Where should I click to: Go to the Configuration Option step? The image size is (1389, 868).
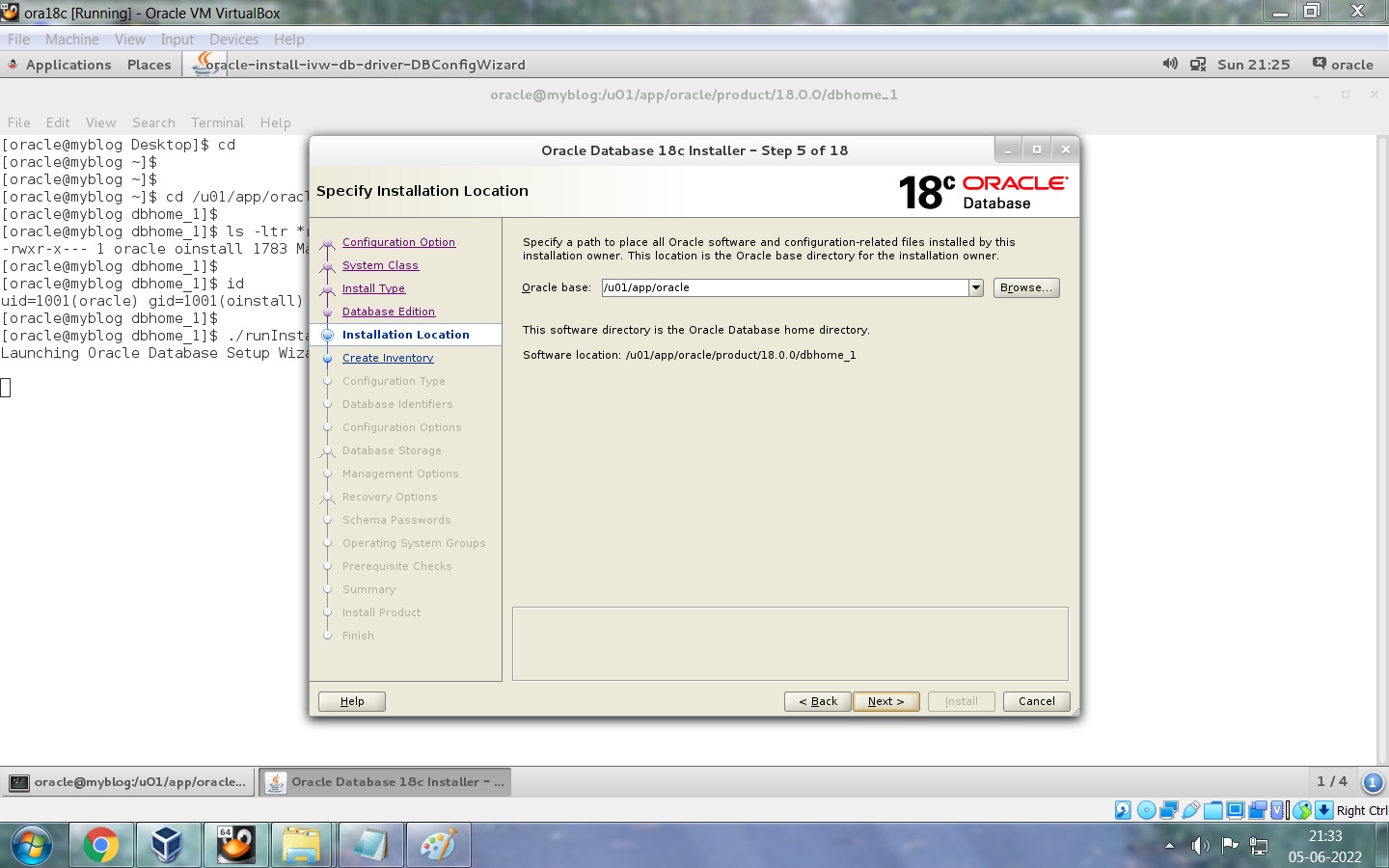[398, 242]
